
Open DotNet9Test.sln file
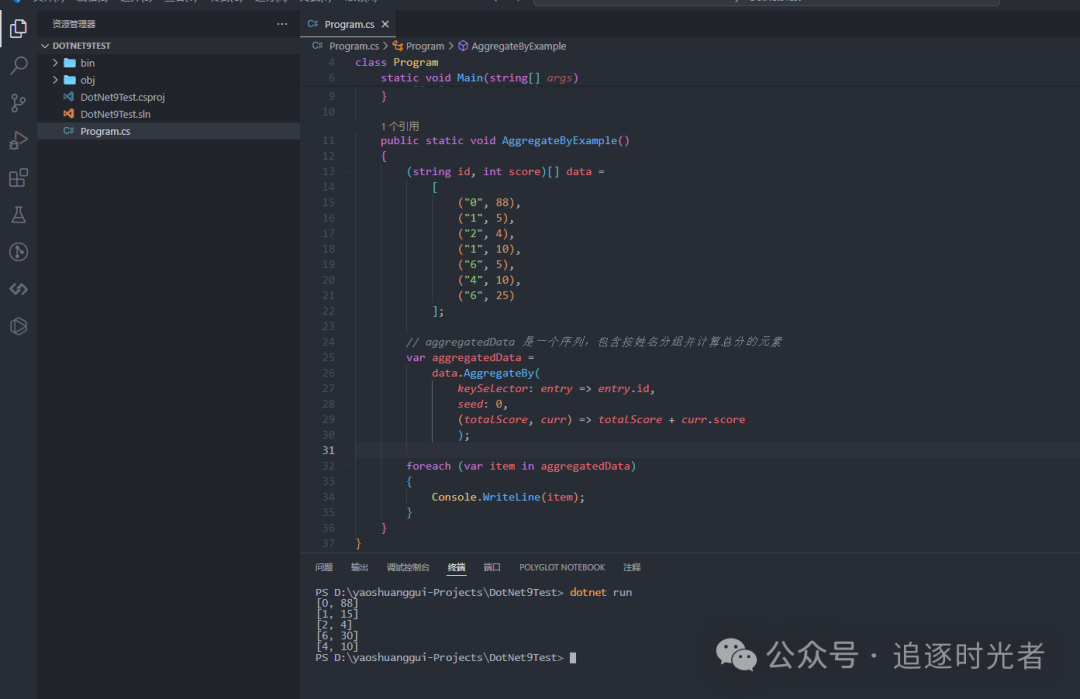tap(115, 114)
